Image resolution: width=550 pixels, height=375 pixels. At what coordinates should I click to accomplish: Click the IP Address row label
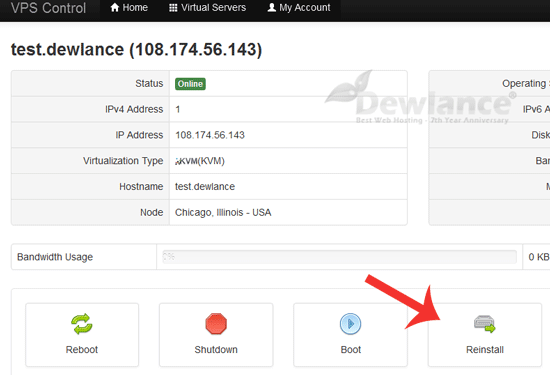[139, 135]
